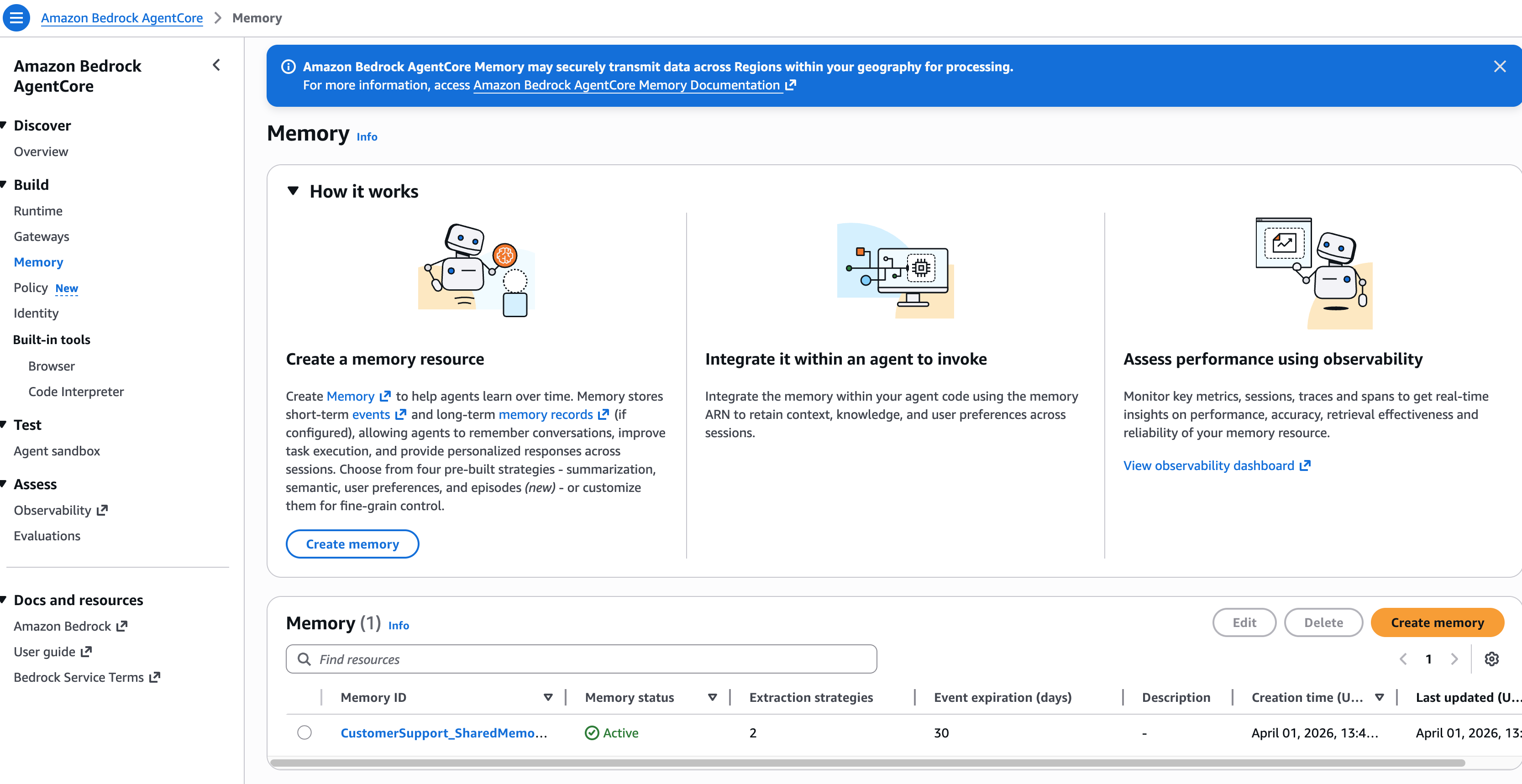Open Gateways in the sidebar
The width and height of the screenshot is (1522, 784).
(42, 236)
